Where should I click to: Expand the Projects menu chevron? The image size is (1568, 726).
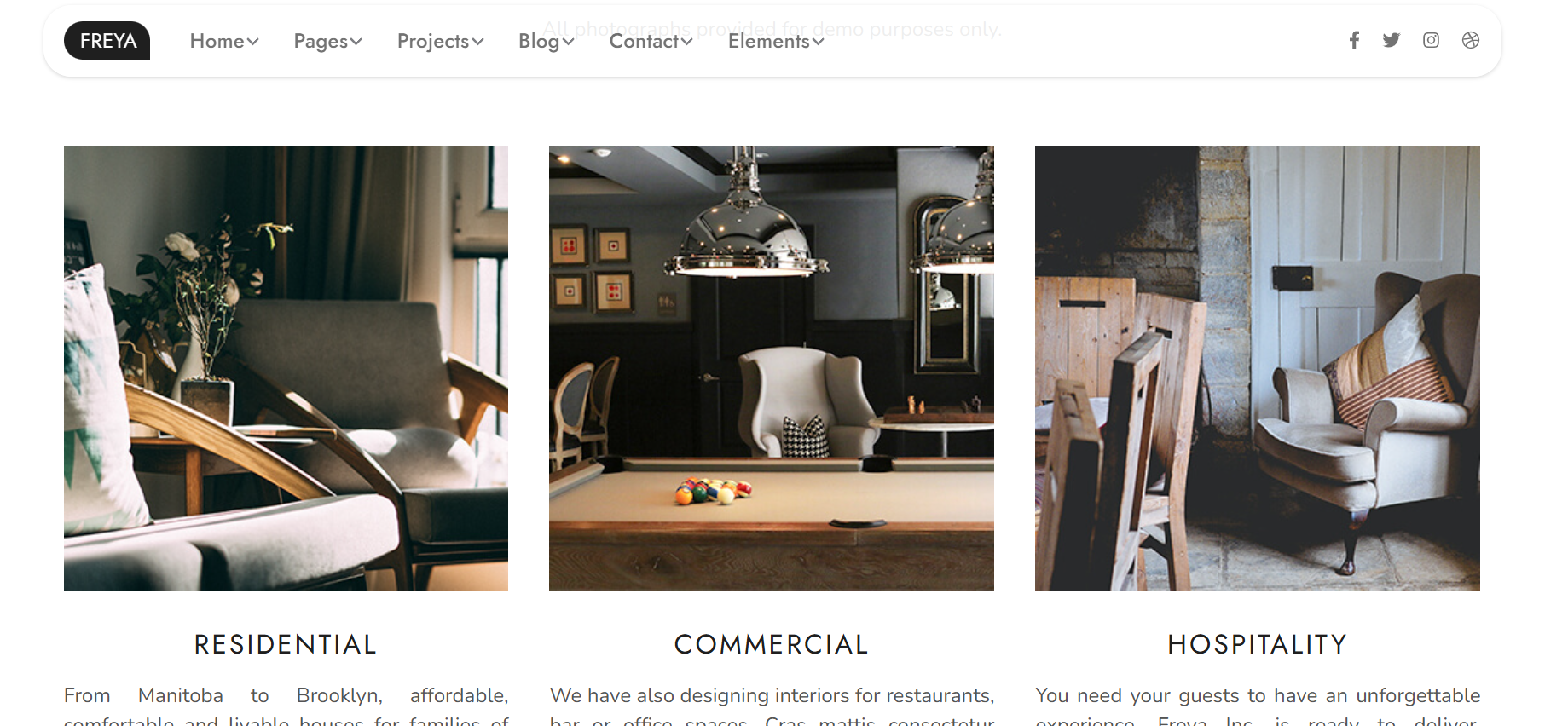click(x=478, y=42)
